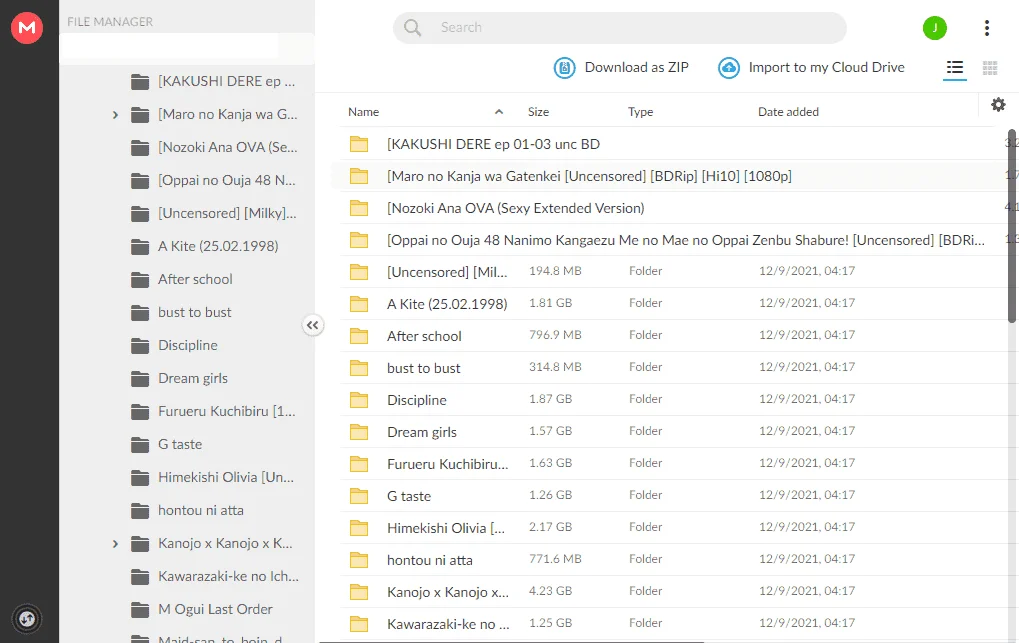This screenshot has width=1019, height=643.
Task: Click Import to my Cloud Drive text
Action: [x=826, y=67]
